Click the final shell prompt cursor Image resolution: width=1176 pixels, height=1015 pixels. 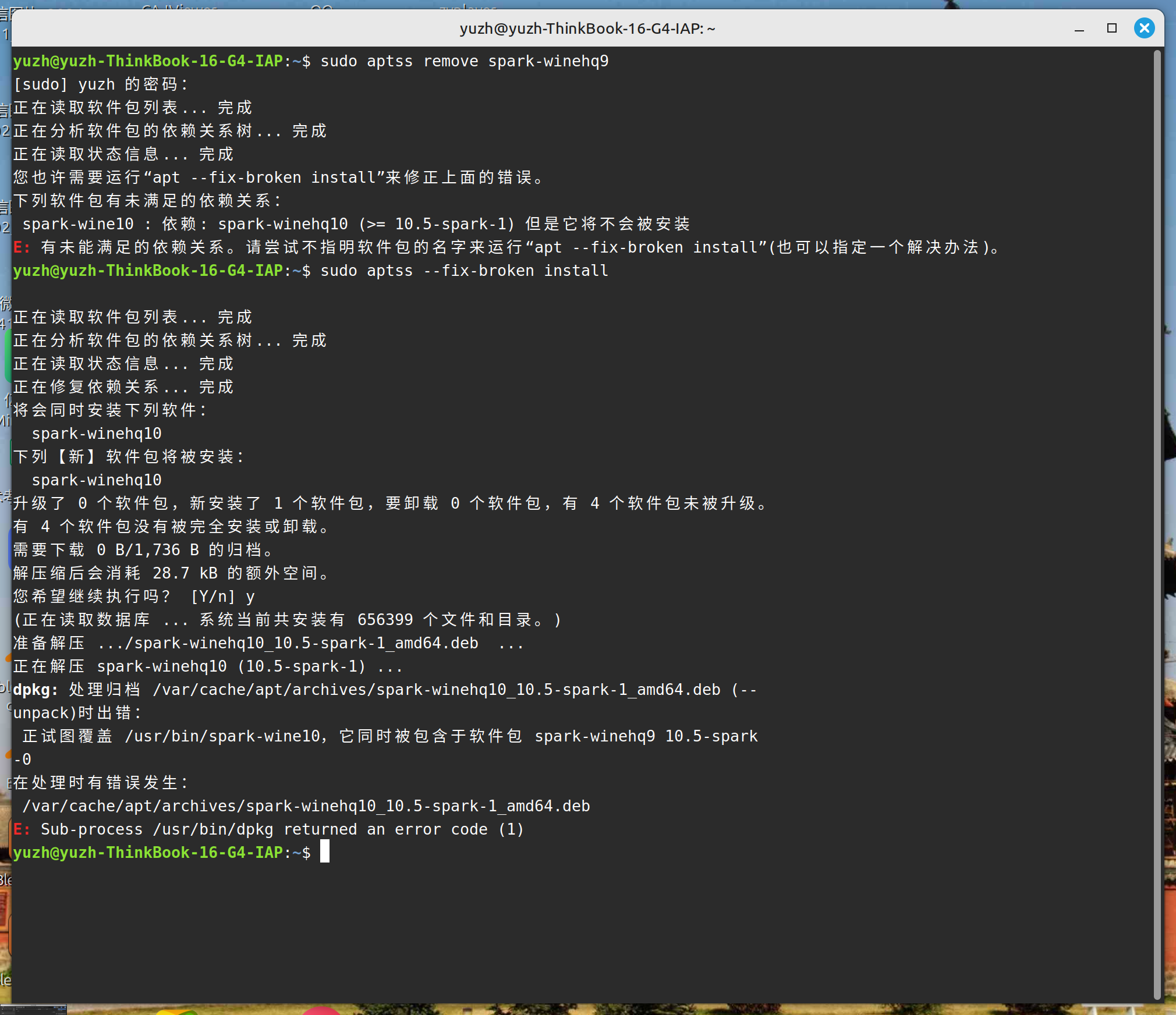(x=325, y=852)
